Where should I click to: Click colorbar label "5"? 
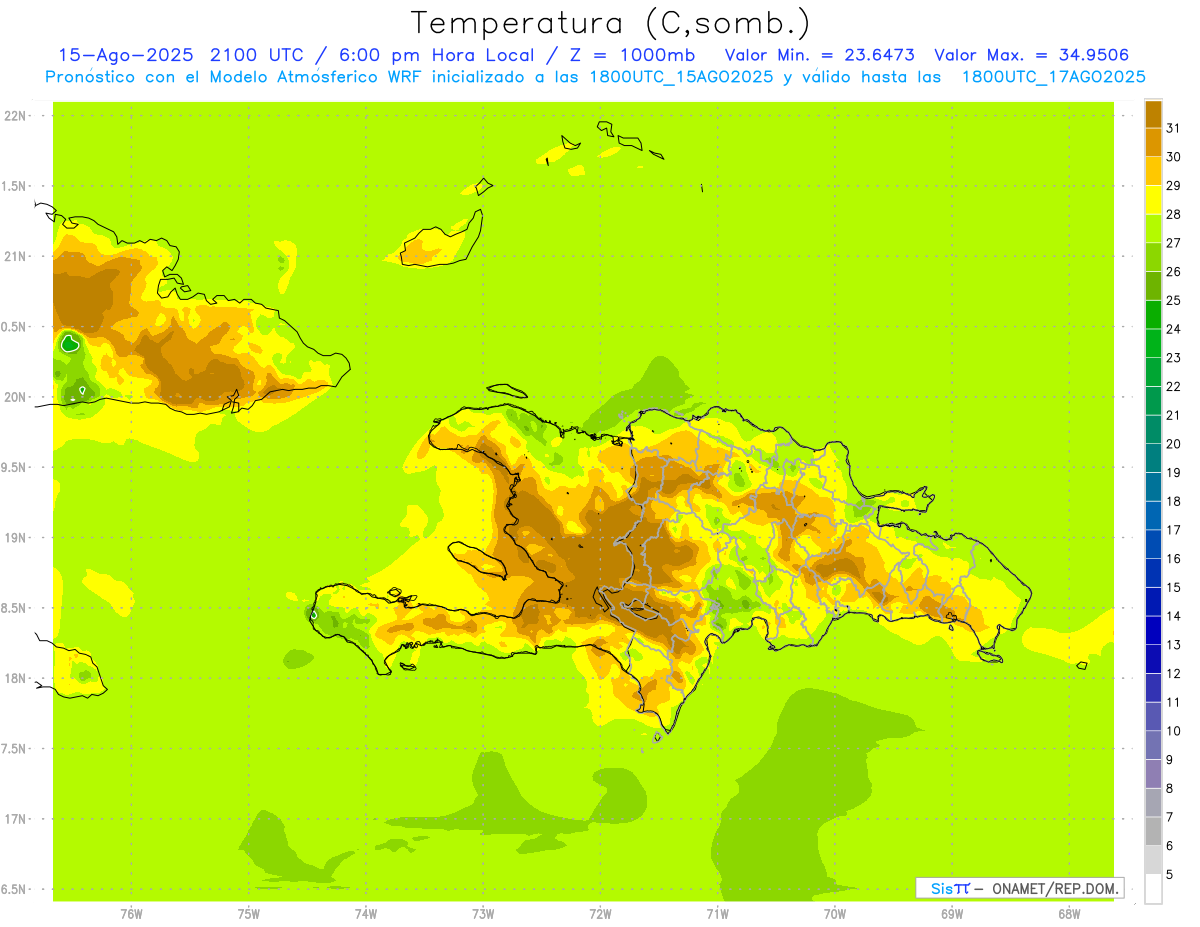pyautogui.click(x=1169, y=874)
